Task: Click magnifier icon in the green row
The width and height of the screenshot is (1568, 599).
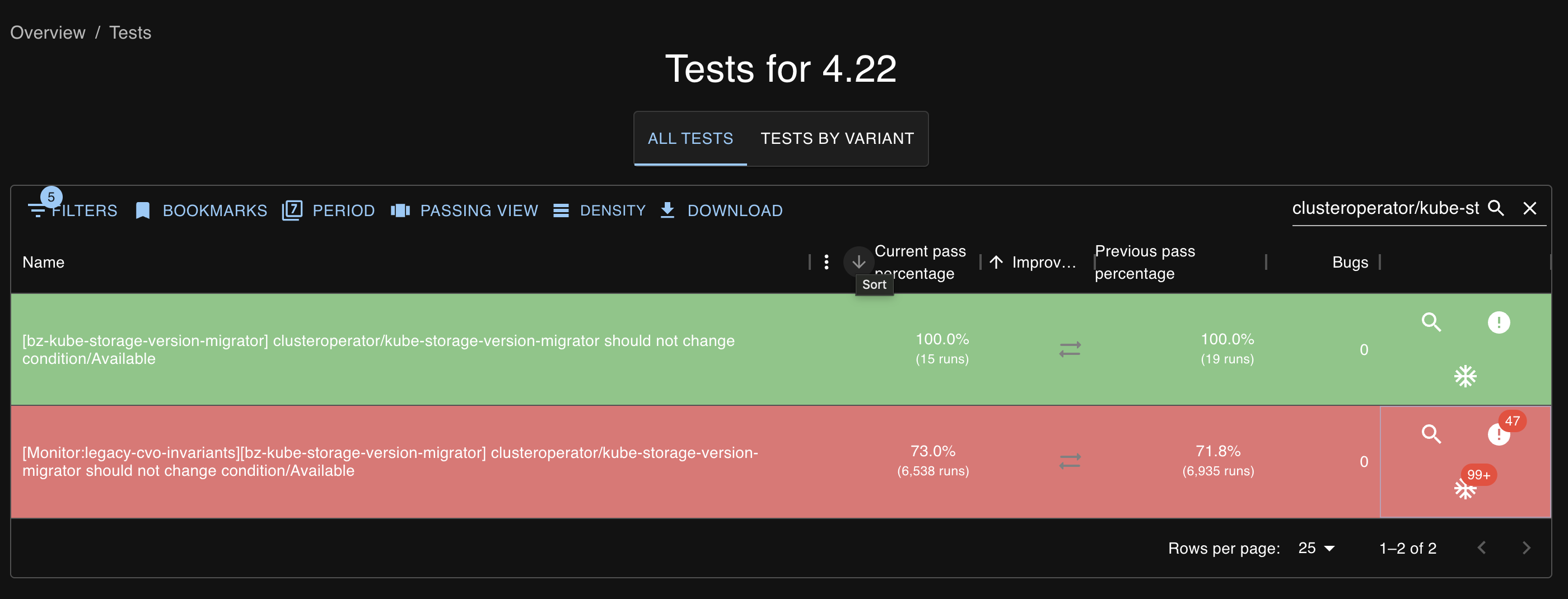Action: coord(1431,322)
